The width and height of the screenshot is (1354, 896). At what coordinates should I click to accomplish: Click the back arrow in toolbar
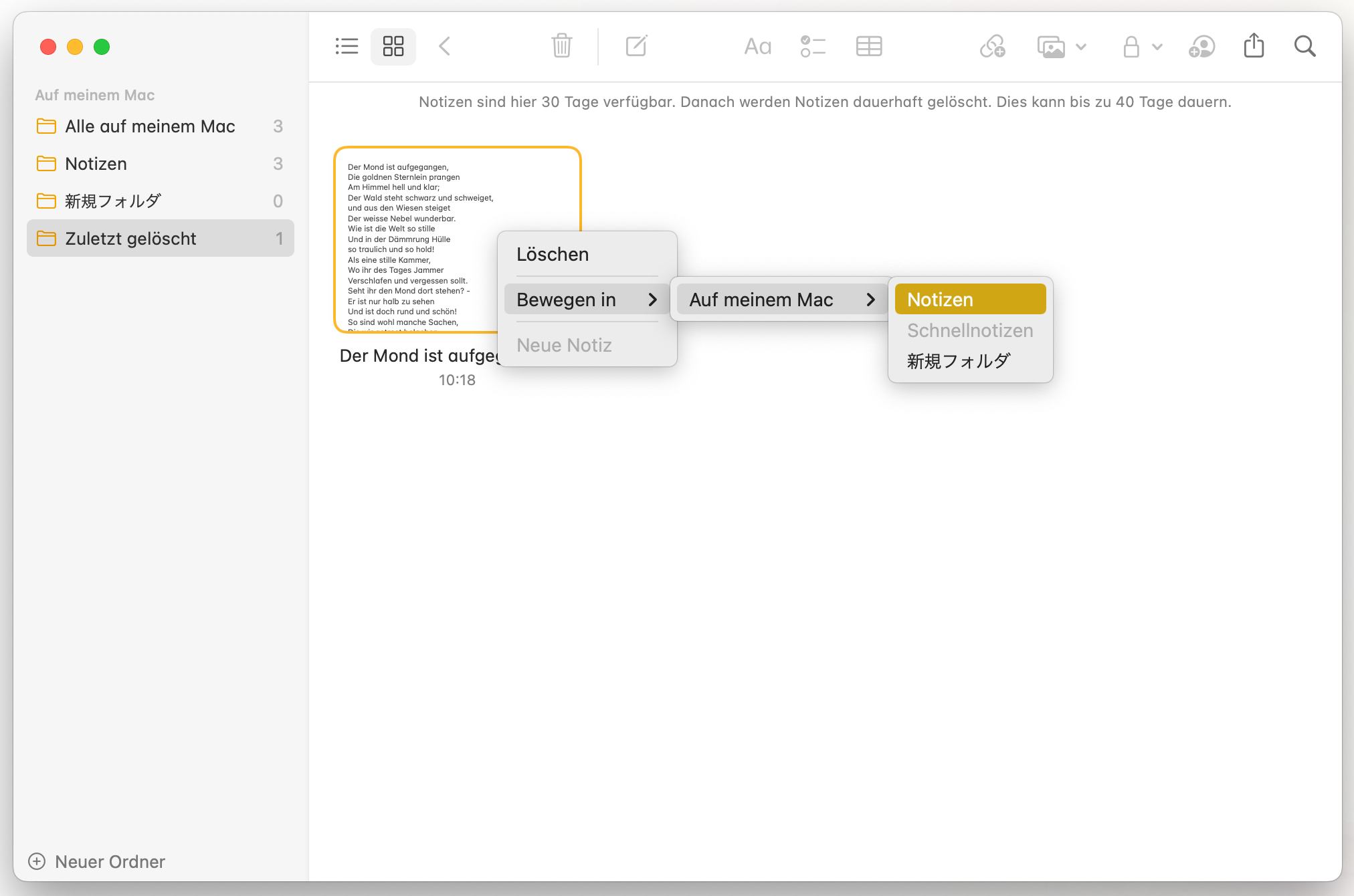click(x=445, y=46)
